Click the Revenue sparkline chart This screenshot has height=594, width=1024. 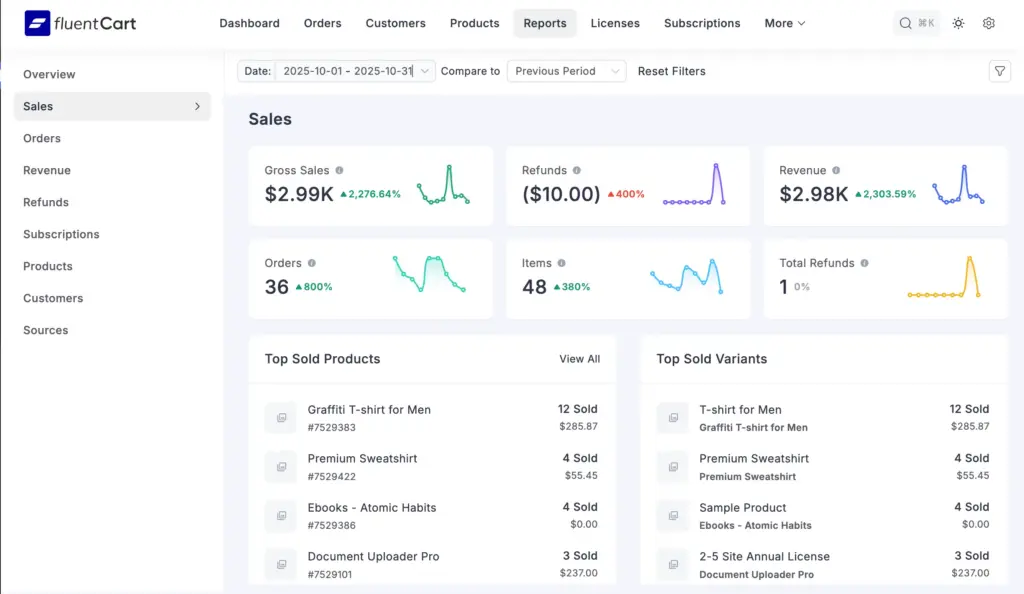(x=958, y=185)
